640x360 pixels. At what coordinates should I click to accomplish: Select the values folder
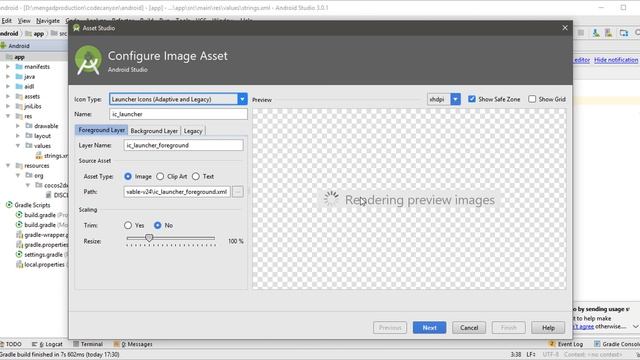pyautogui.click(x=42, y=146)
